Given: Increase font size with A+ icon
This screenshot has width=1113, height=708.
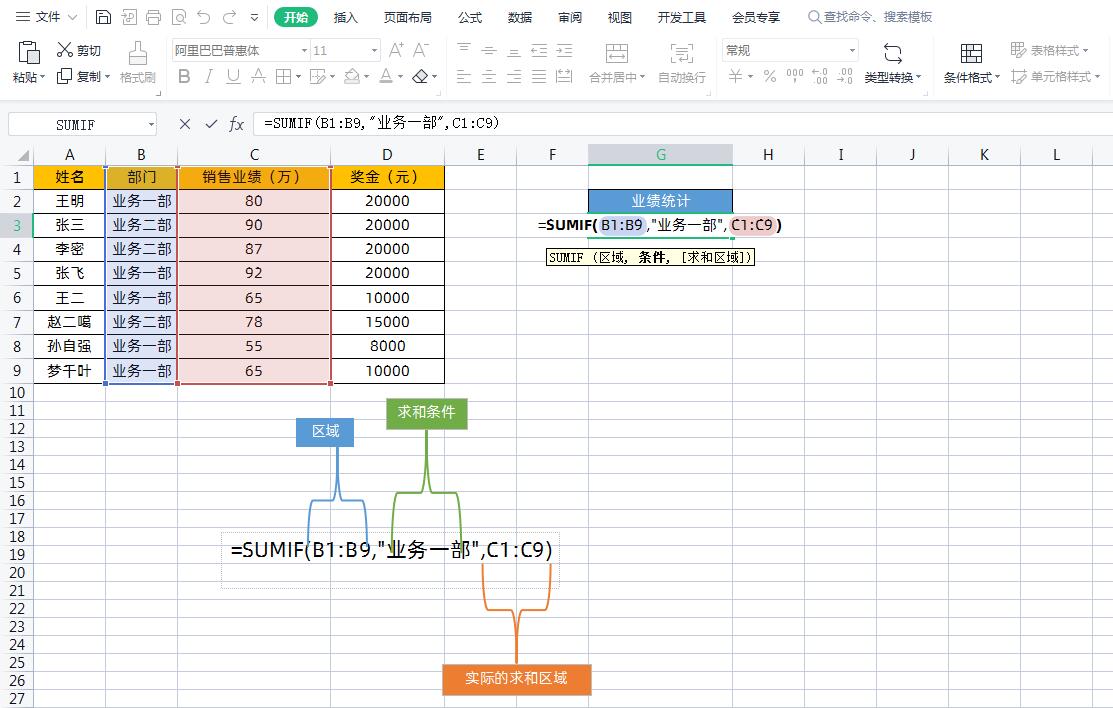Looking at the screenshot, I should [396, 50].
